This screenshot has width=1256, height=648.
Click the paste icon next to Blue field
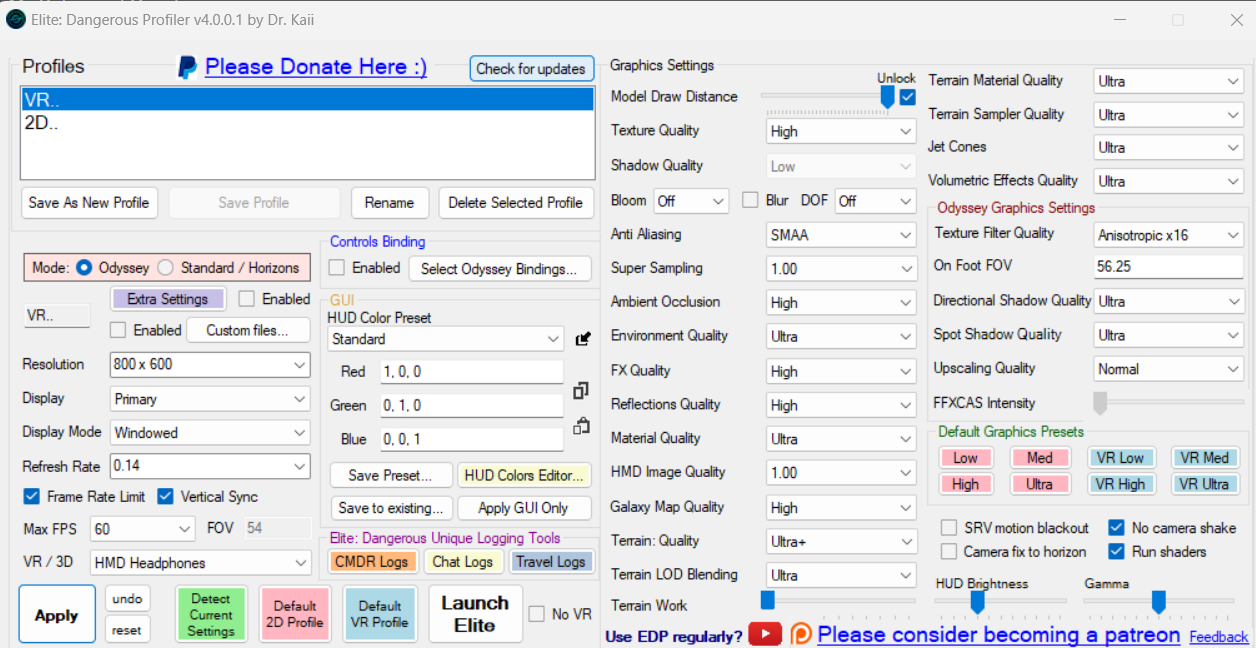click(581, 426)
